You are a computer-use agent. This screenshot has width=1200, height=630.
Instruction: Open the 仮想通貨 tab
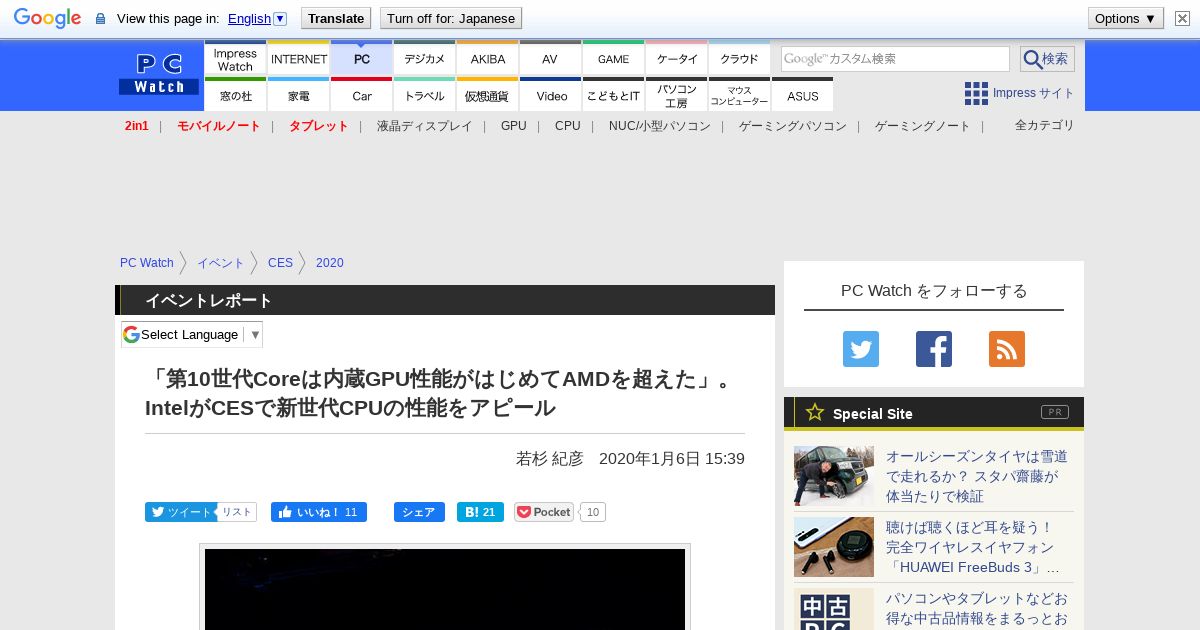[x=488, y=95]
